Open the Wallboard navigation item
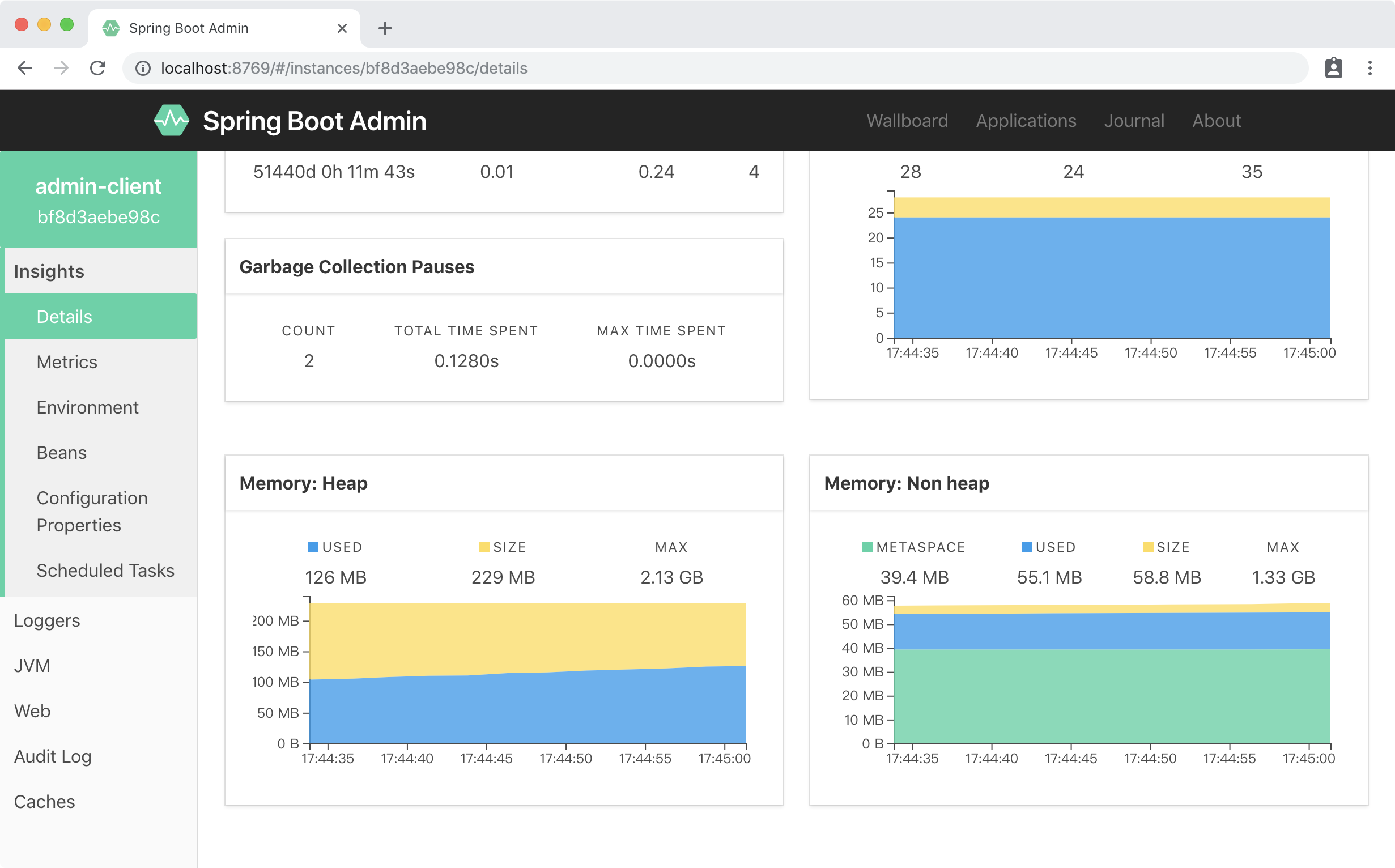The height and width of the screenshot is (868, 1395). coord(907,121)
